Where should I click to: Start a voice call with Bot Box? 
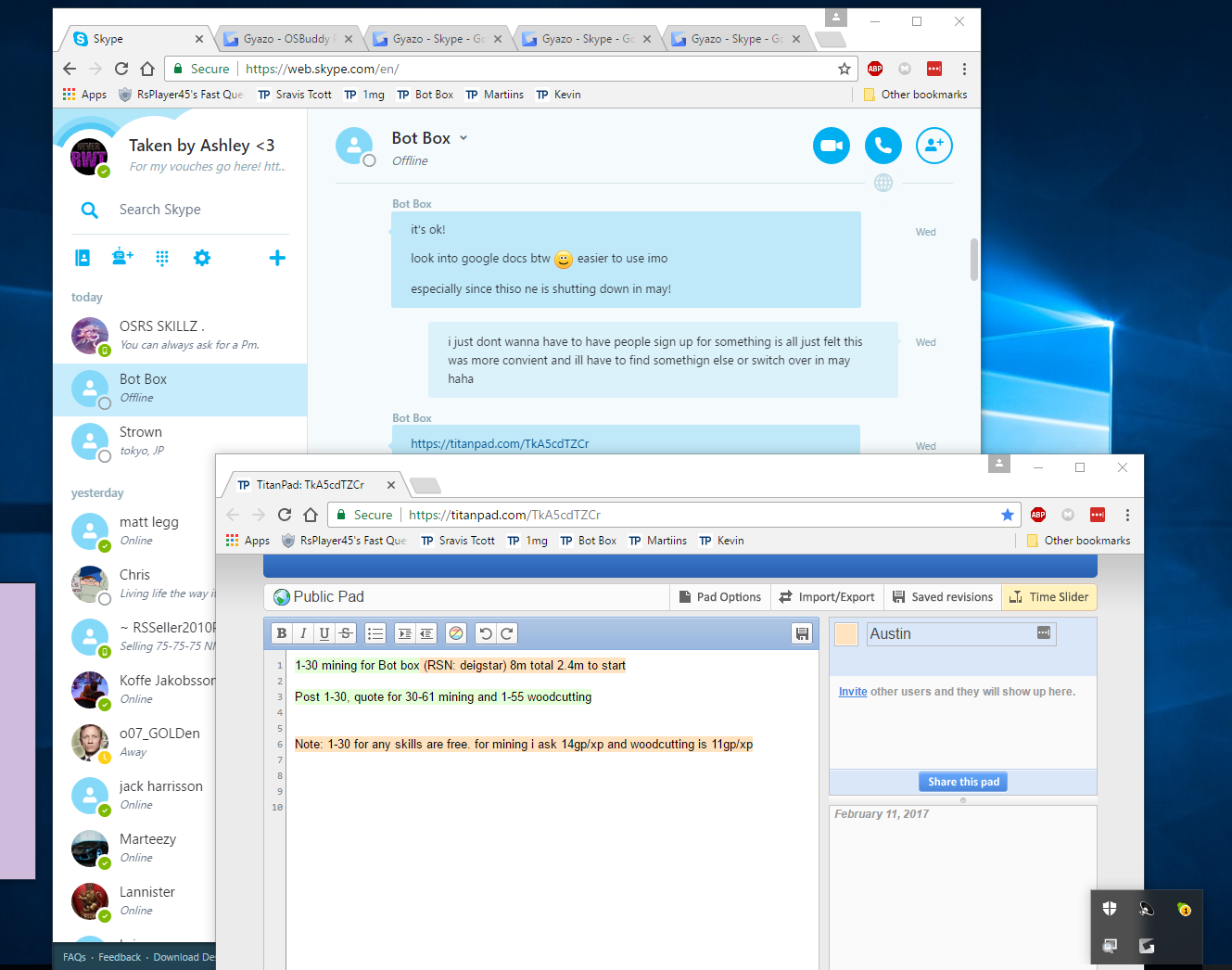click(x=883, y=146)
